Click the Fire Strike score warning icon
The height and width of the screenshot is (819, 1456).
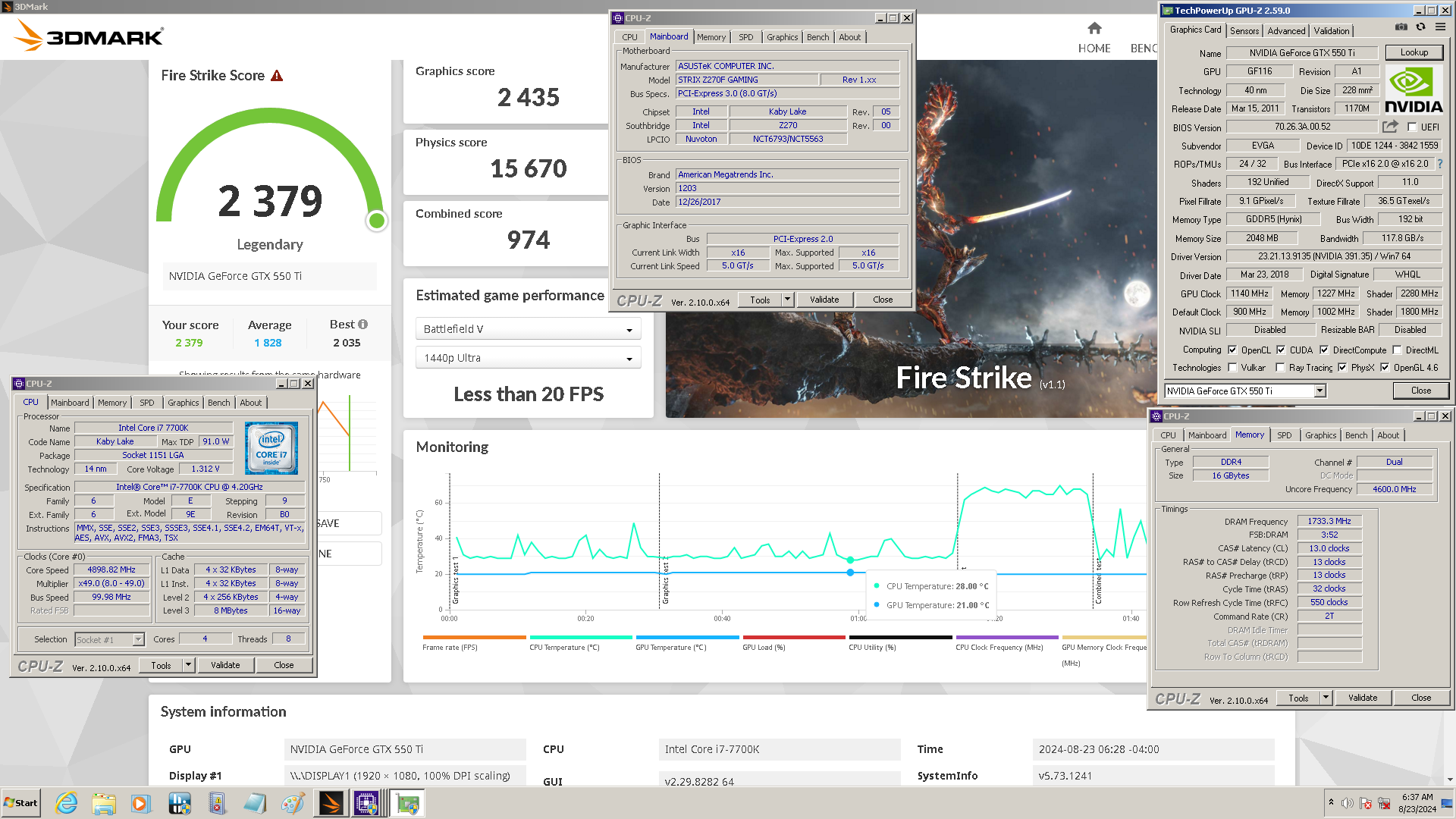point(277,76)
